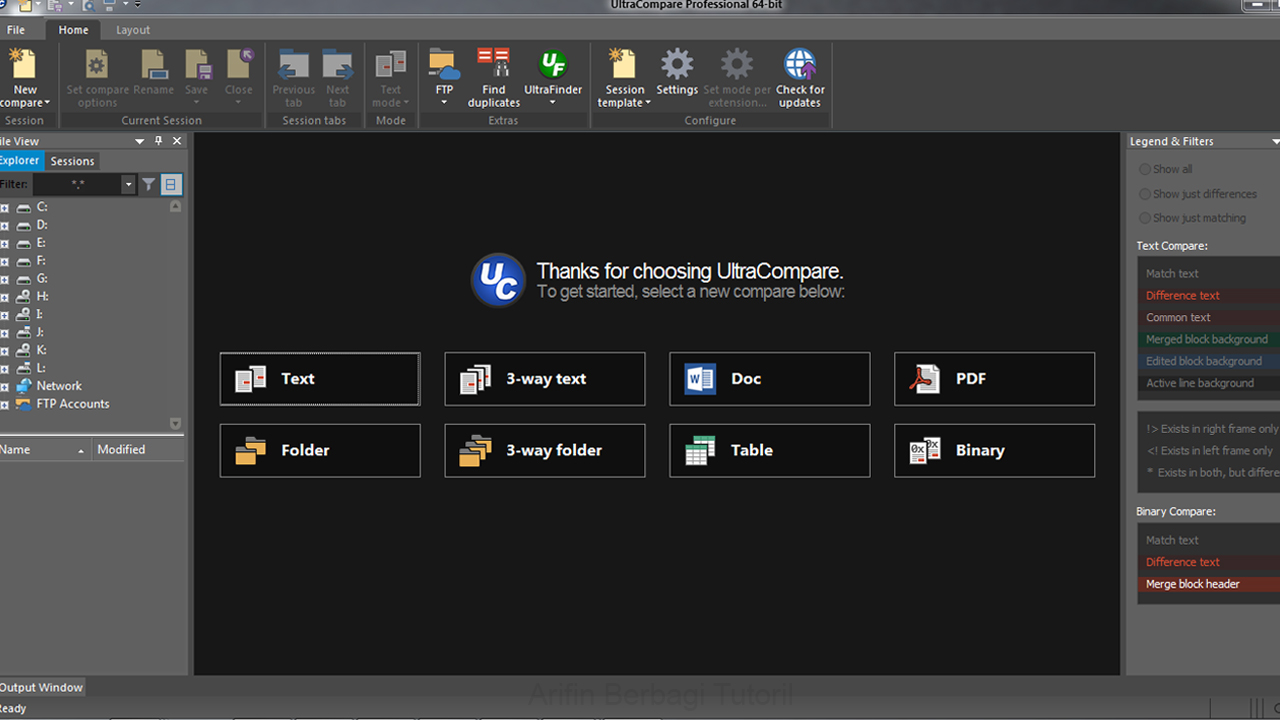Sort by the Name column header
The image size is (1280, 720).
pos(45,450)
